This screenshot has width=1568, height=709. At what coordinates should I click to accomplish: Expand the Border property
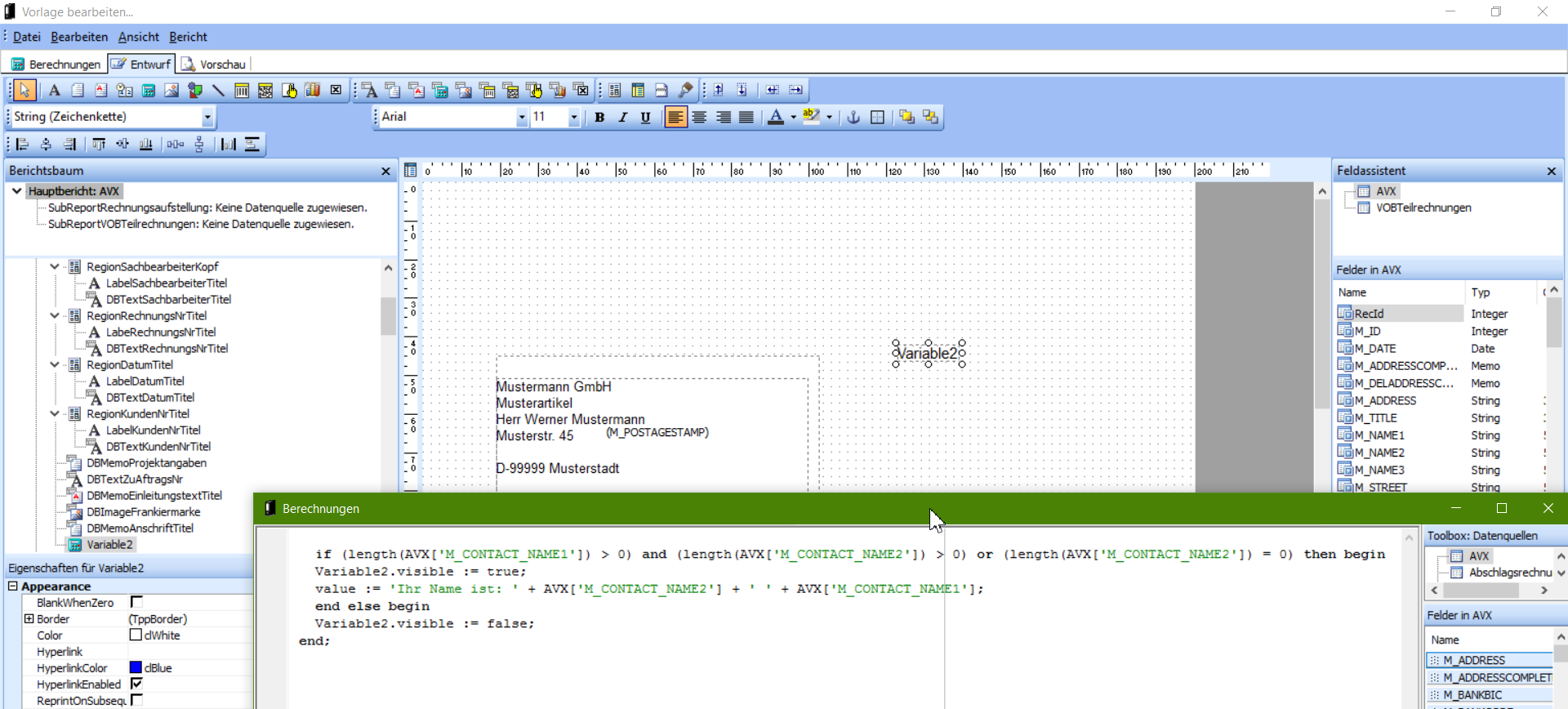29,618
